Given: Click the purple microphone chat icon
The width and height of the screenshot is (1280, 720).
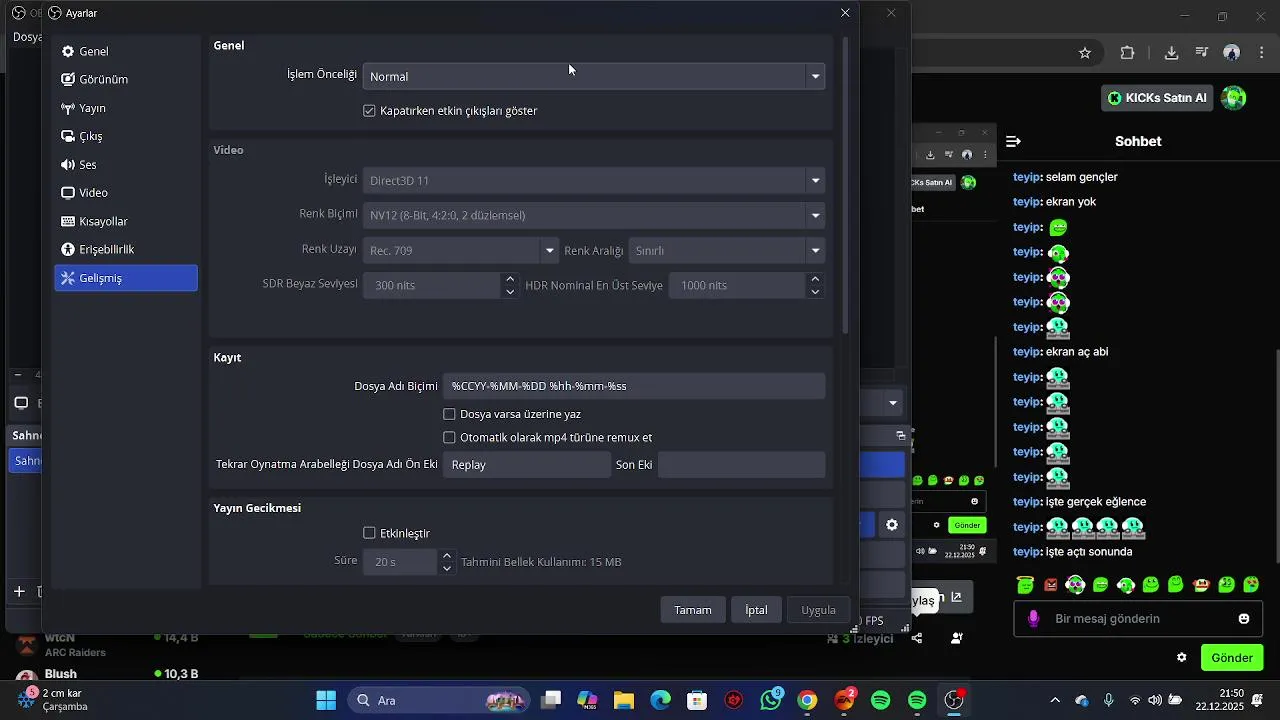Looking at the screenshot, I should (1034, 619).
